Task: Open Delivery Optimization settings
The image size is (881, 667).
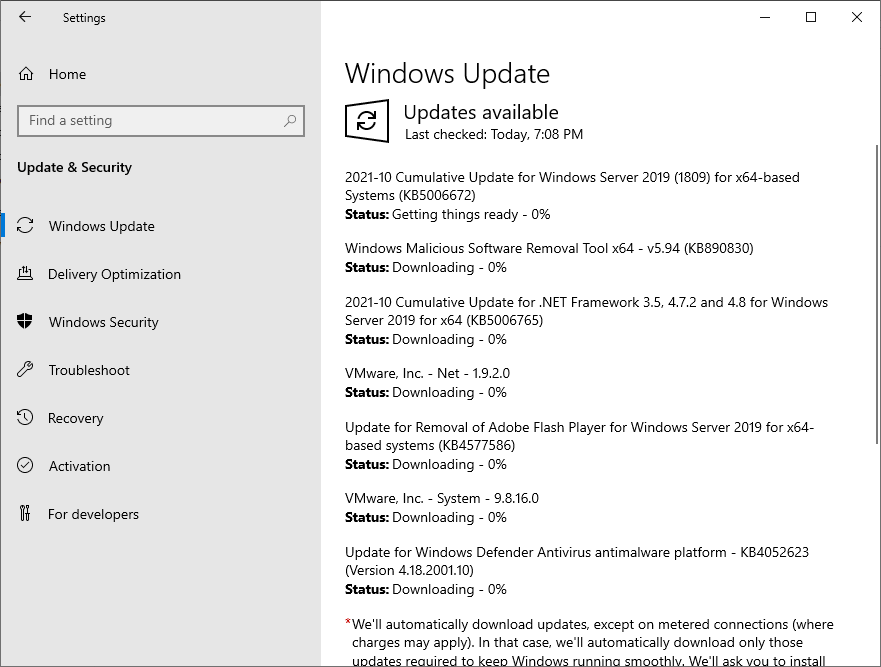Action: tap(115, 274)
